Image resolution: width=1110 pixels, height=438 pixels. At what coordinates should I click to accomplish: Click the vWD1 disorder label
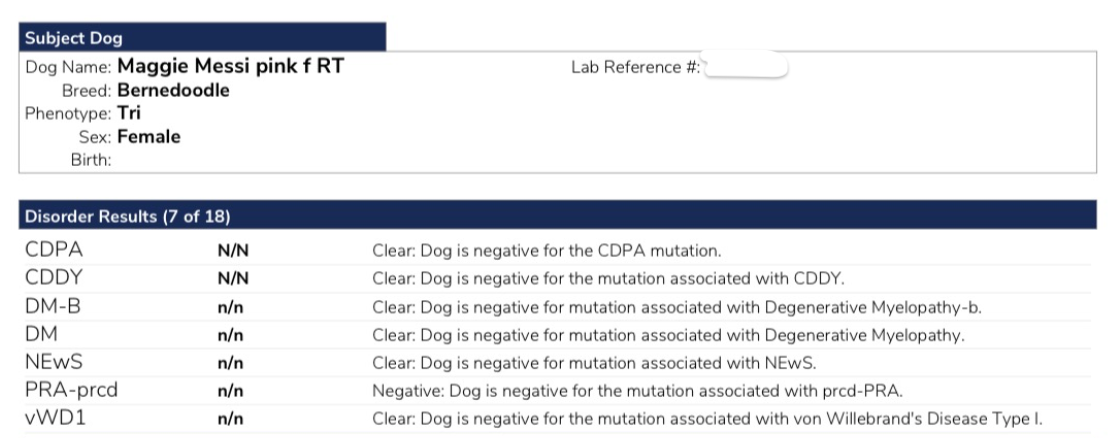pos(55,418)
